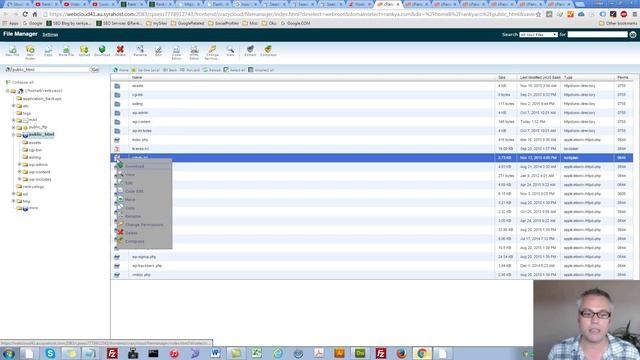
Task: Click the Compress toolbar icon
Action: (268, 51)
